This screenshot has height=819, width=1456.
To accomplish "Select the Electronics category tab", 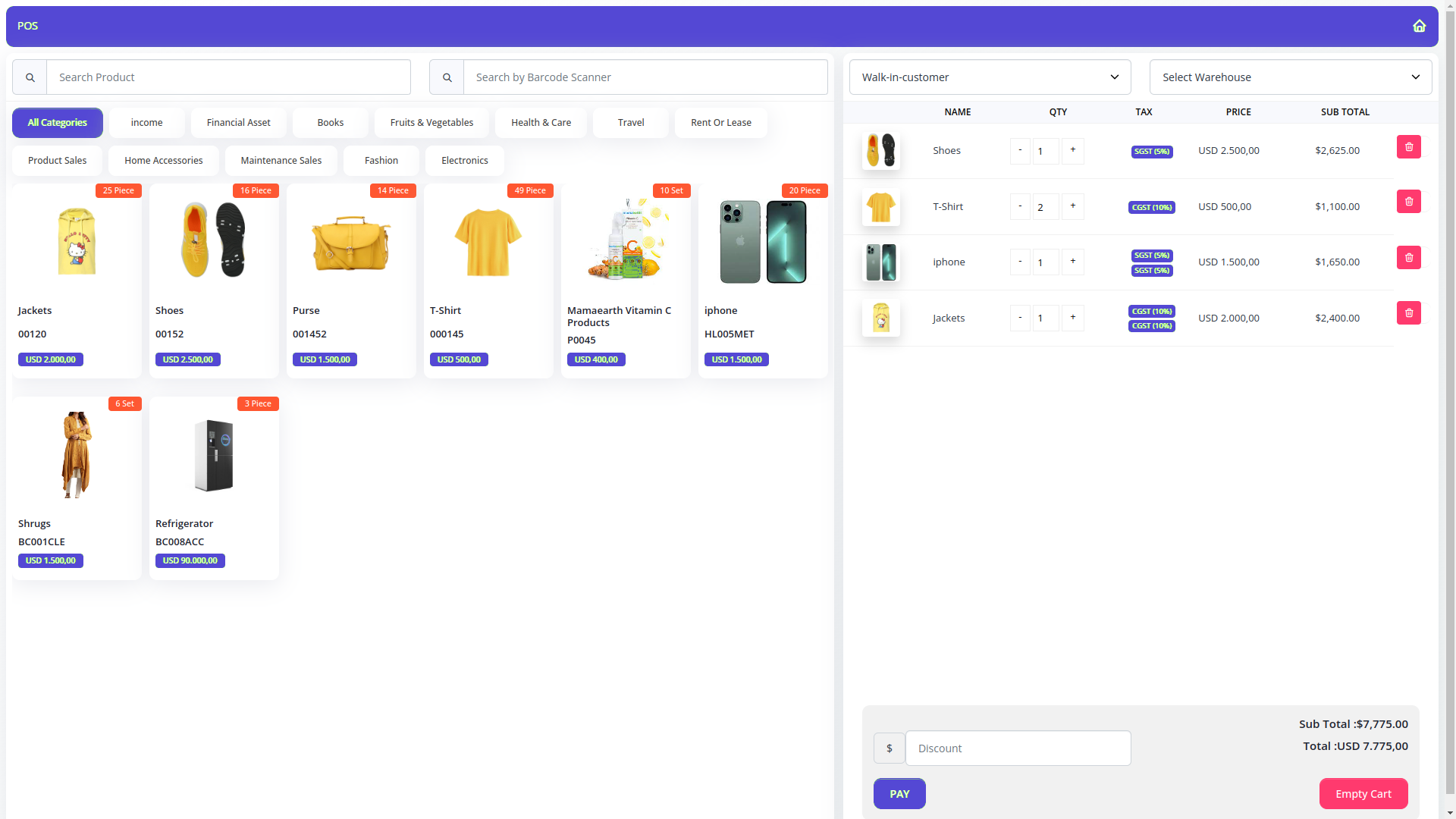I will tap(464, 161).
